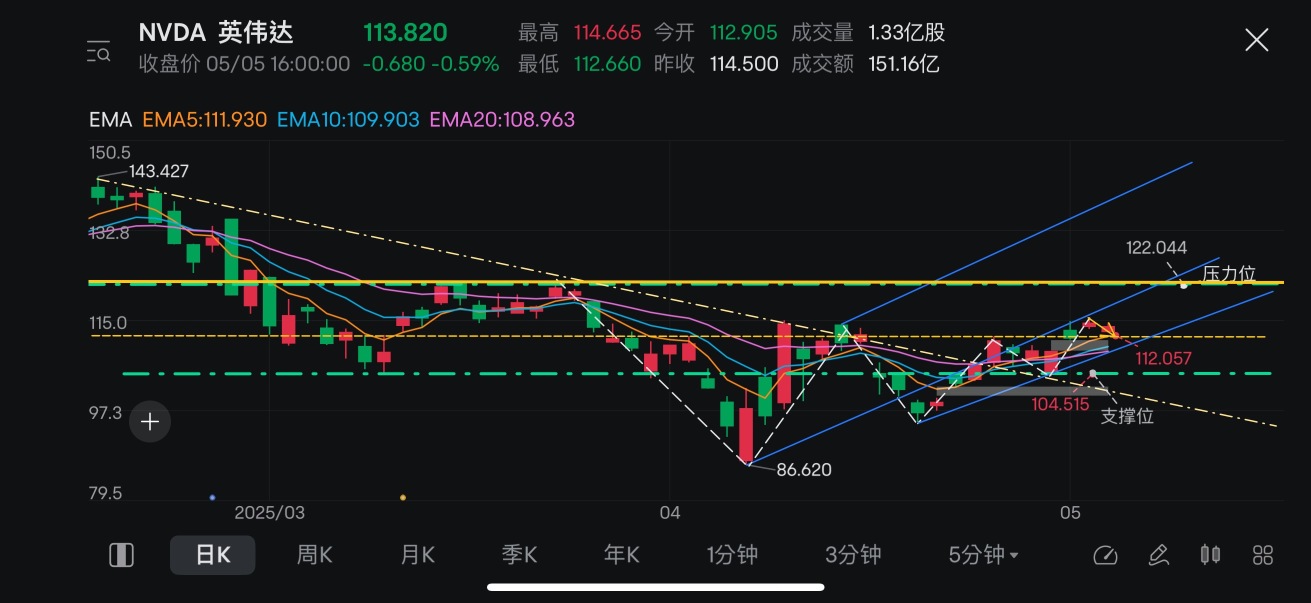
Task: Tap the EMA indicator label
Action: point(110,120)
